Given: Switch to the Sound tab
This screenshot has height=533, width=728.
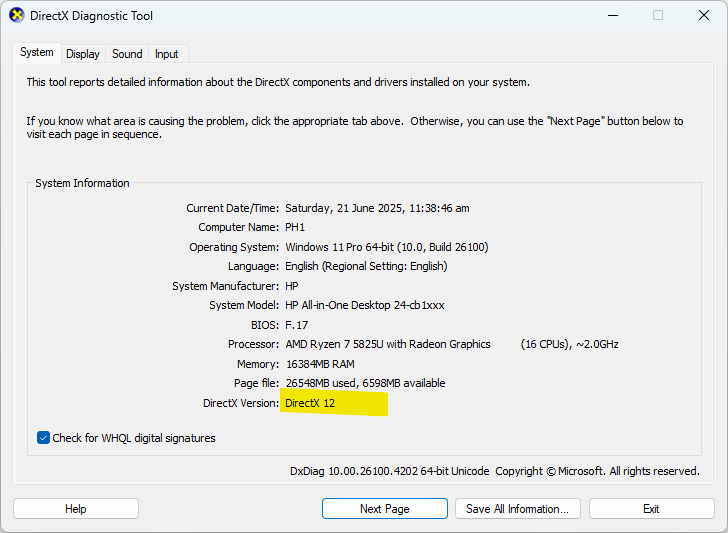Looking at the screenshot, I should point(127,54).
